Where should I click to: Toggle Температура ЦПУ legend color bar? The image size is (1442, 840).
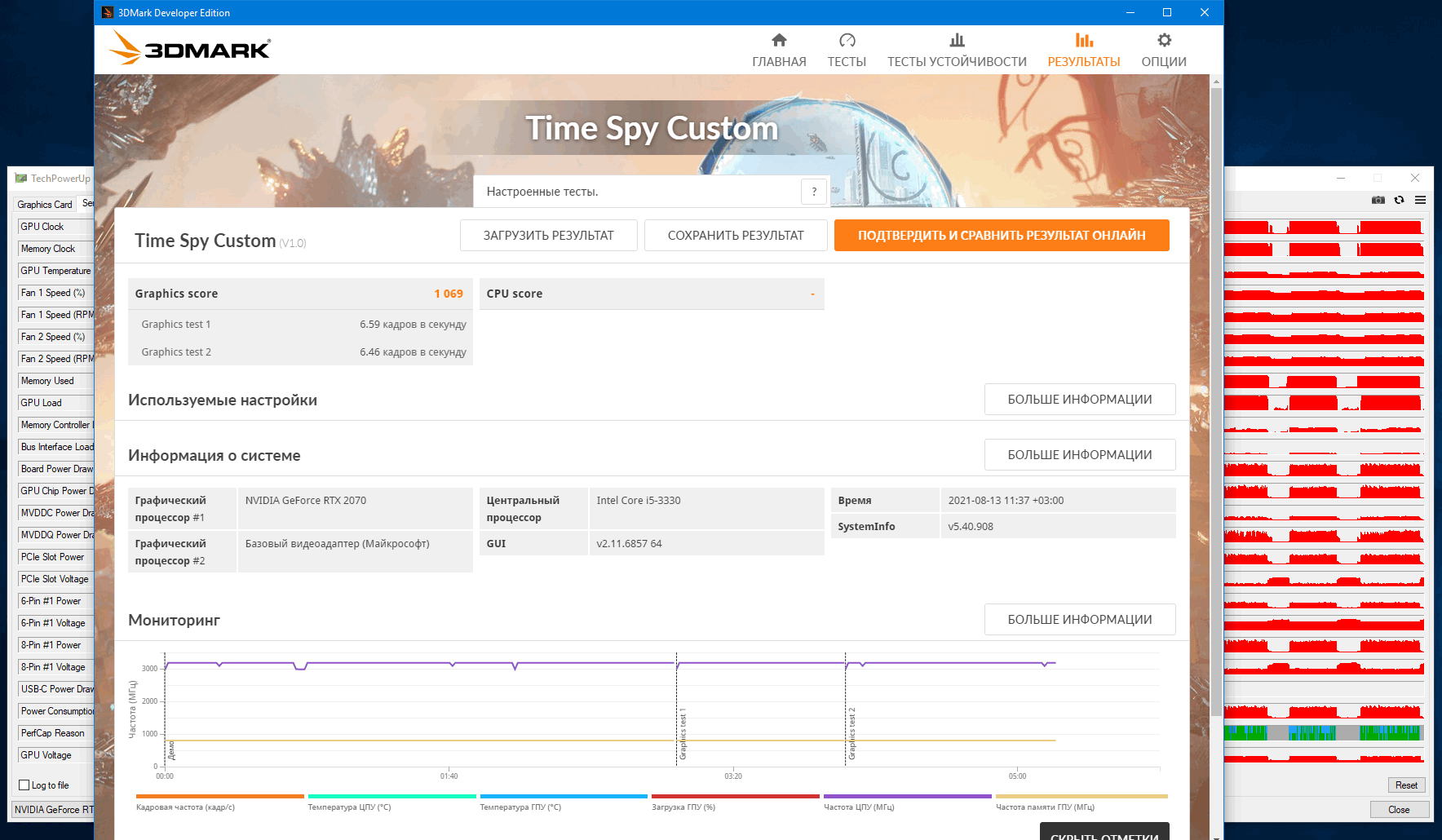[x=391, y=796]
